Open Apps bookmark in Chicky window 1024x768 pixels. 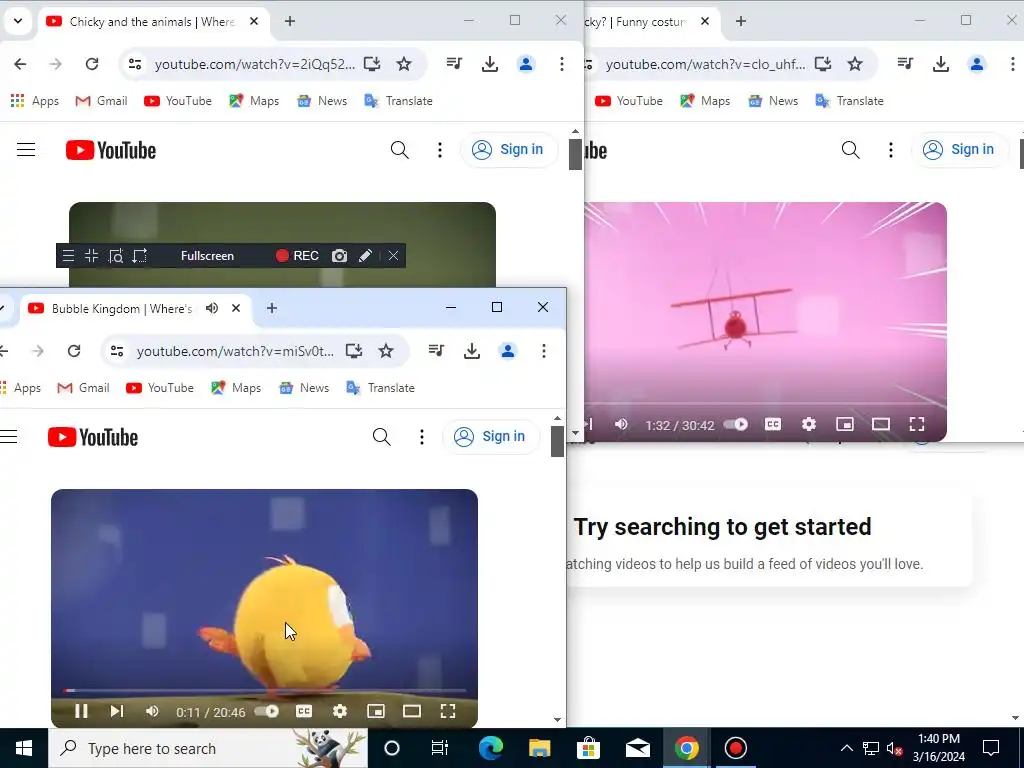(35, 101)
